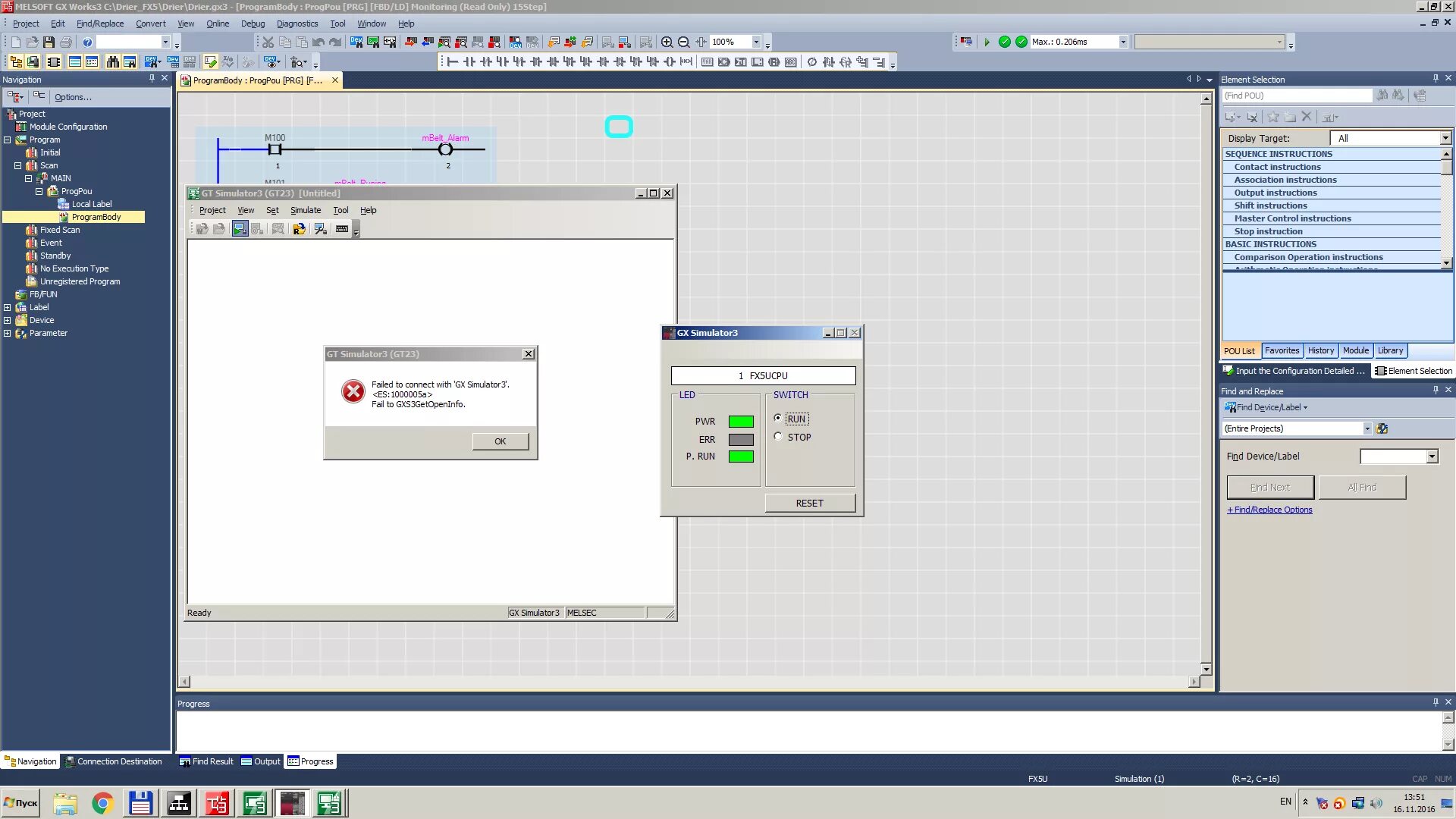1456x819 pixels.
Task: Click the All Find button
Action: click(1362, 488)
